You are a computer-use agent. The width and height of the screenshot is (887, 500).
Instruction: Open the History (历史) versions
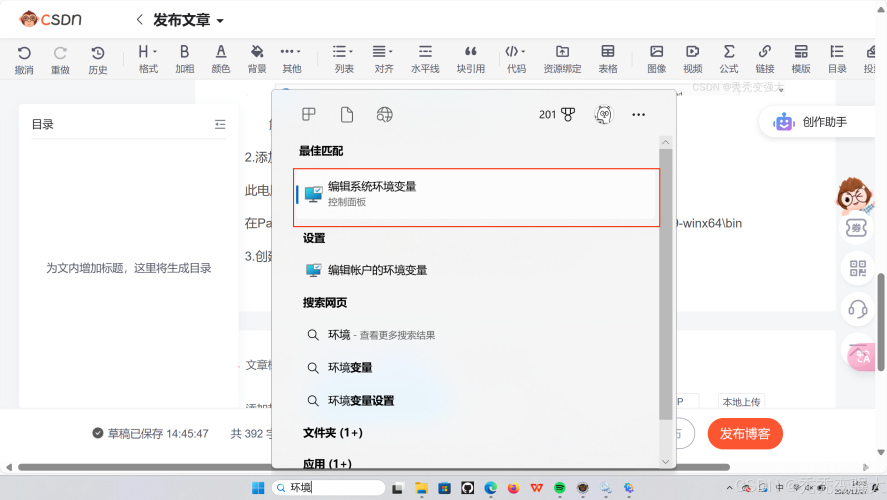tap(97, 59)
